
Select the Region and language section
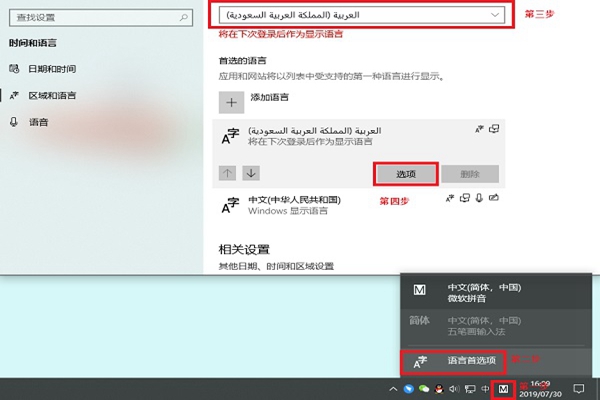(42, 95)
